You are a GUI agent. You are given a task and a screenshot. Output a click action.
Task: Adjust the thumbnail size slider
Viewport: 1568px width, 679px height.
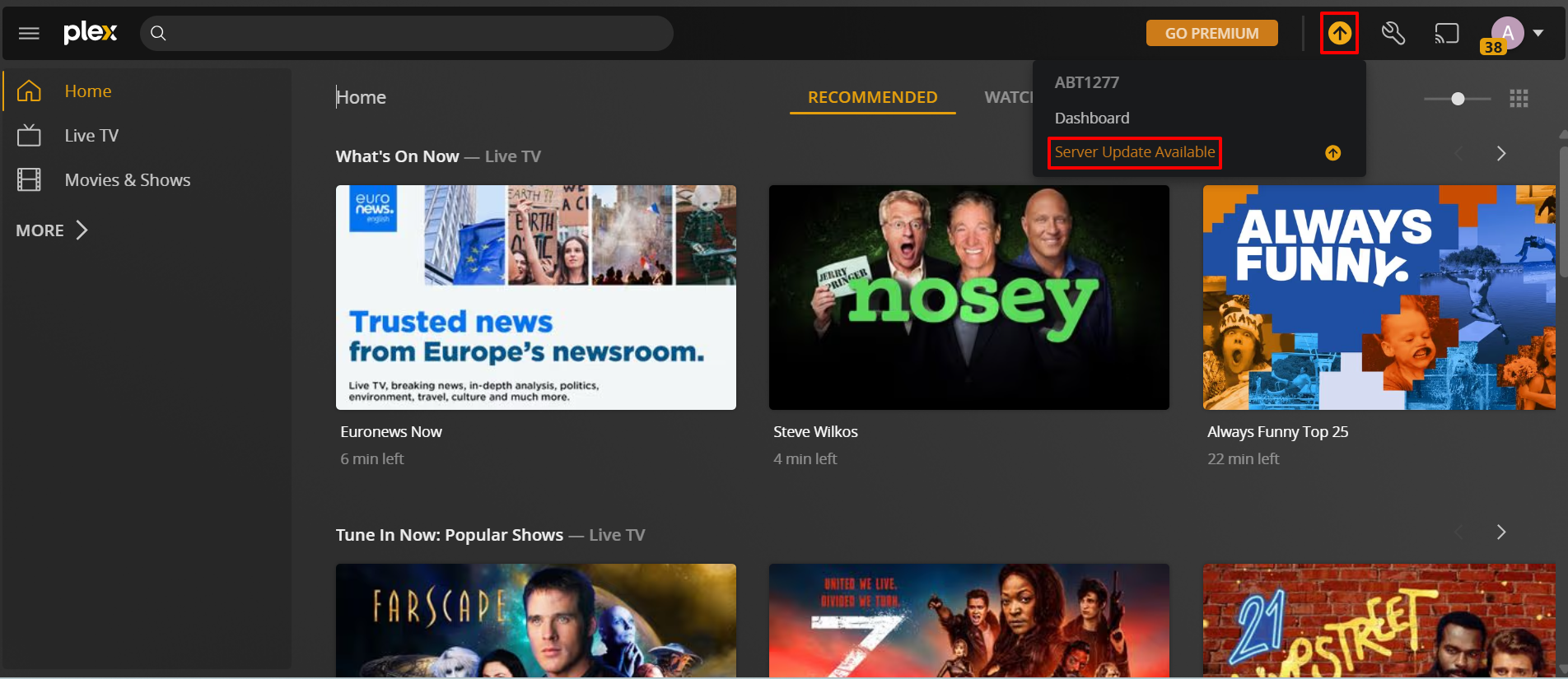[x=1458, y=99]
